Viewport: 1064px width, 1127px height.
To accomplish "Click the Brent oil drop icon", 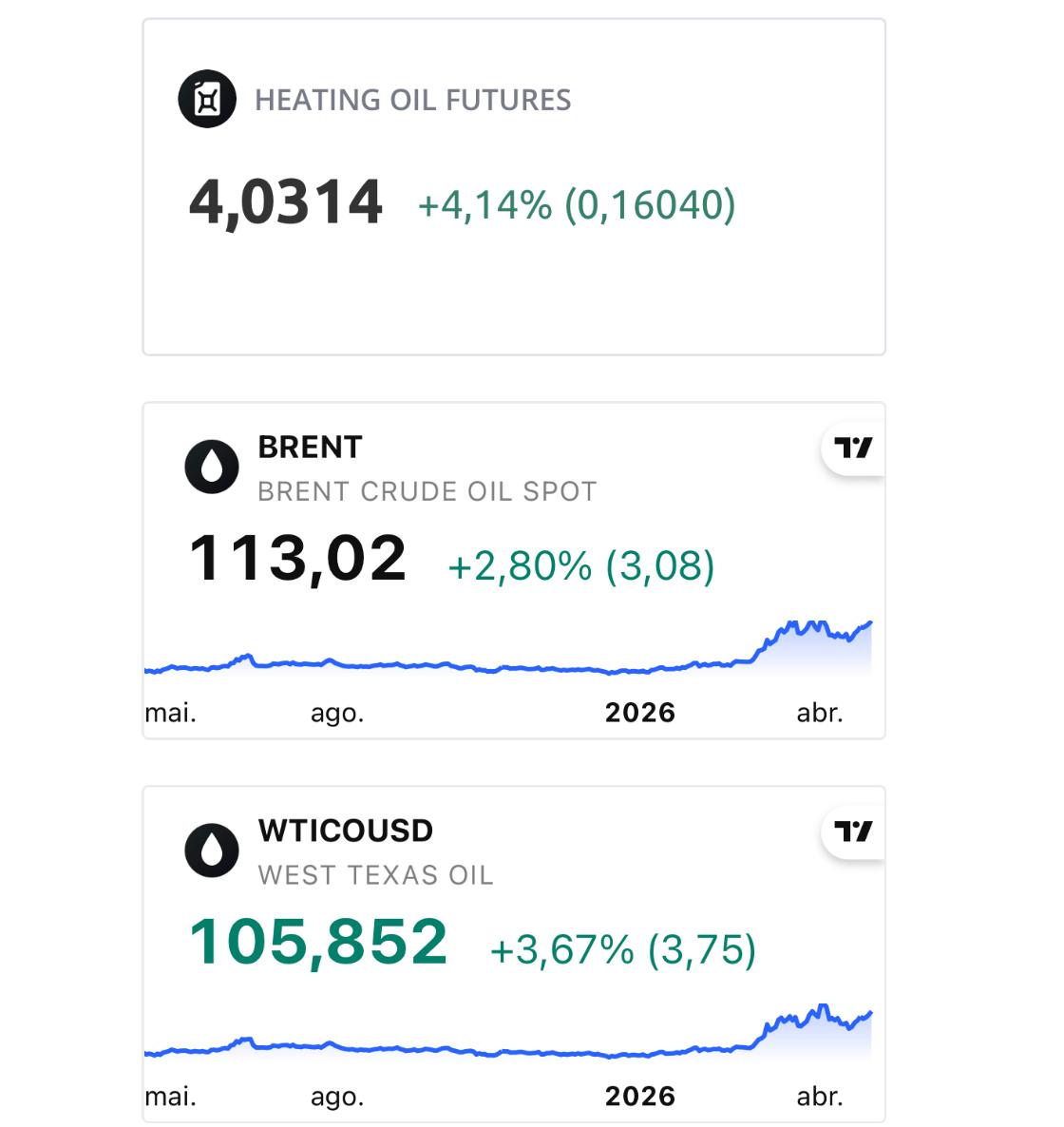I will [x=211, y=467].
